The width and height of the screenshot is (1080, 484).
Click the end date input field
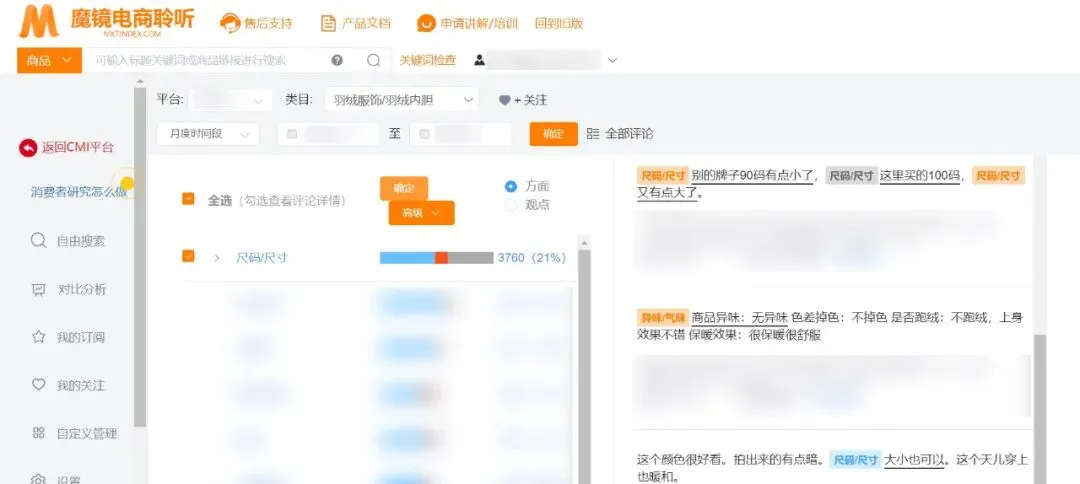[x=461, y=134]
